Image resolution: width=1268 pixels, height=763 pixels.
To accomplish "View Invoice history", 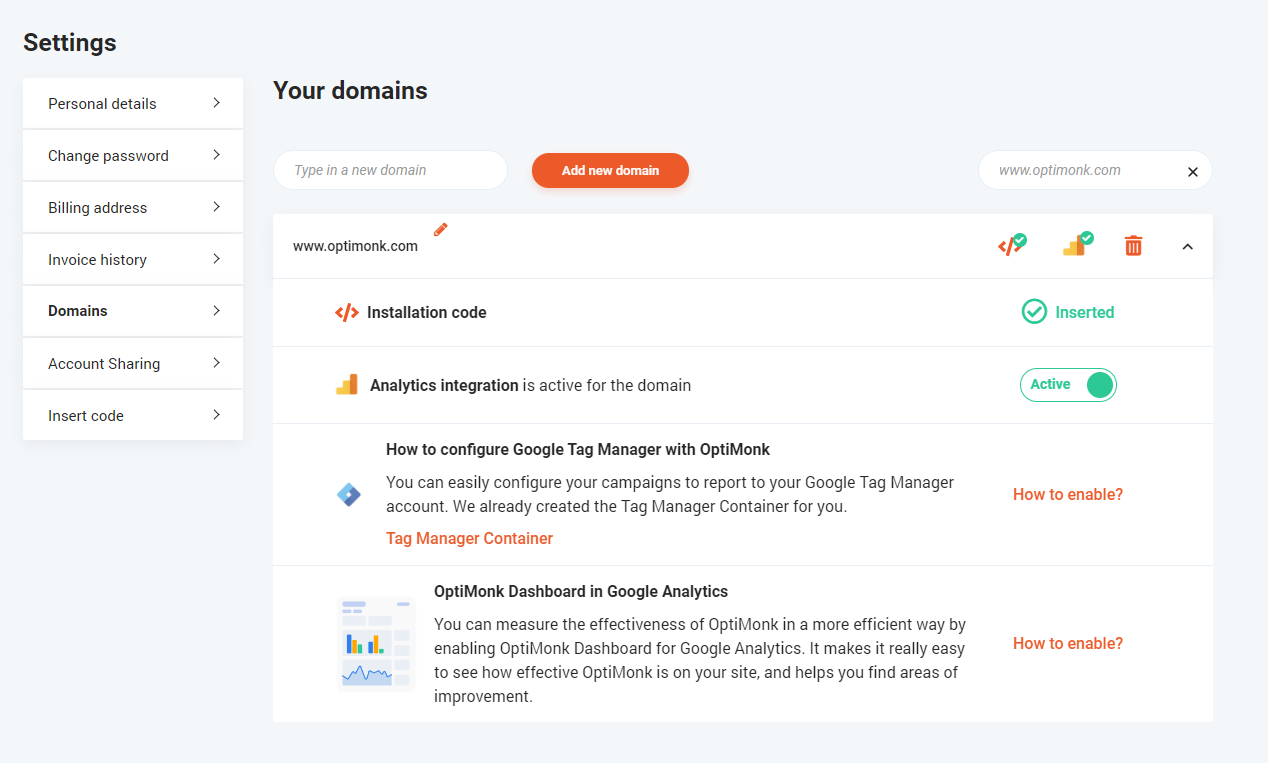I will click(133, 260).
